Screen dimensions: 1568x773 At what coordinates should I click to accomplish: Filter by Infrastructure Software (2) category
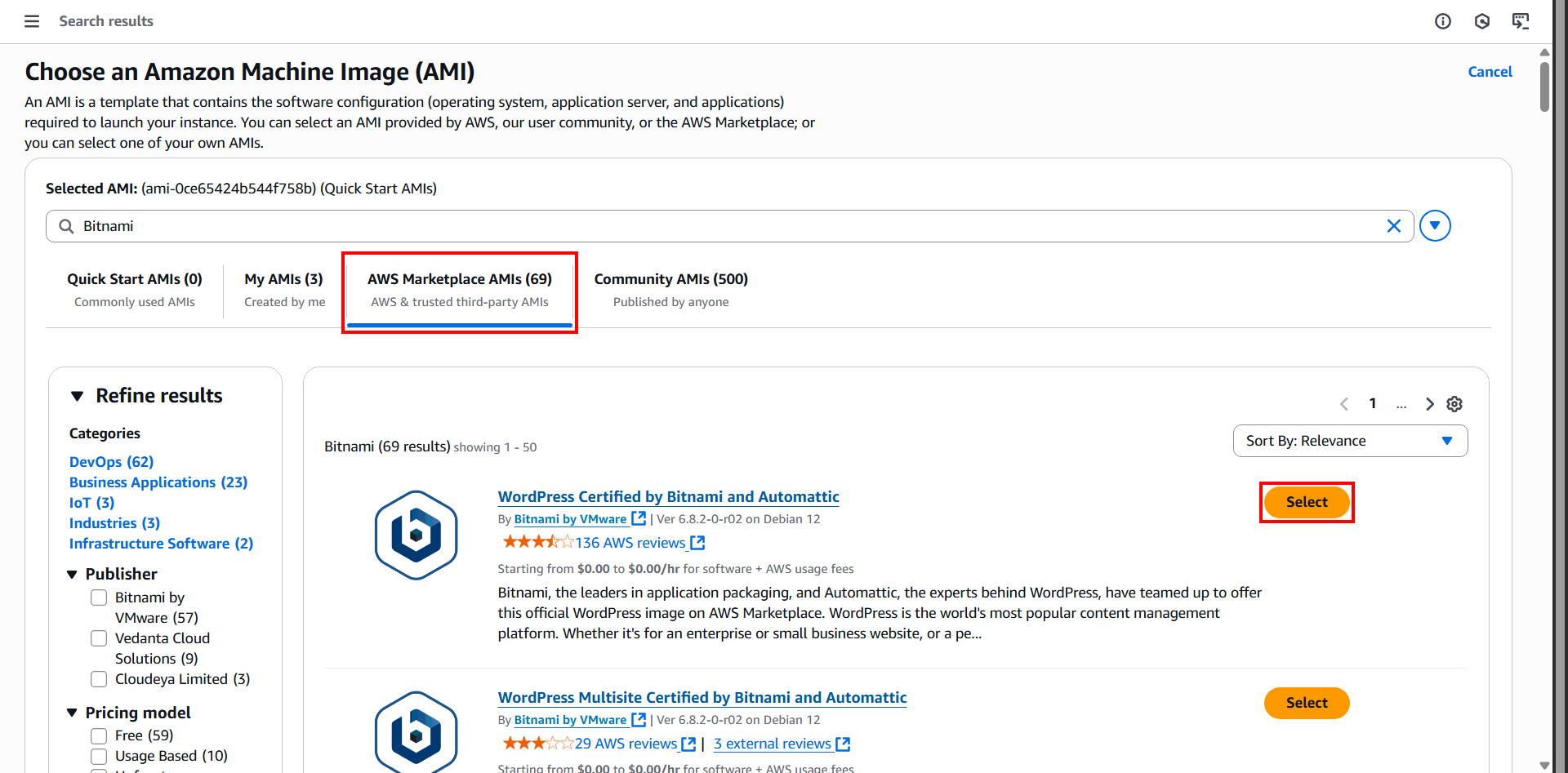pos(161,544)
